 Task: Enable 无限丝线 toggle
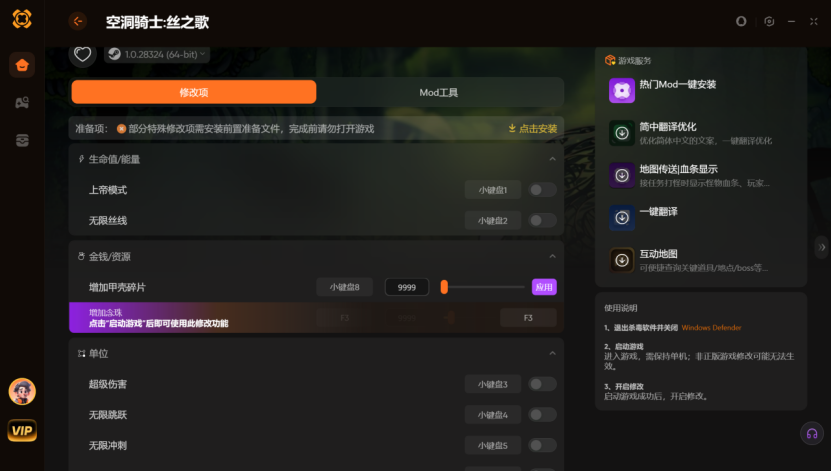(542, 220)
